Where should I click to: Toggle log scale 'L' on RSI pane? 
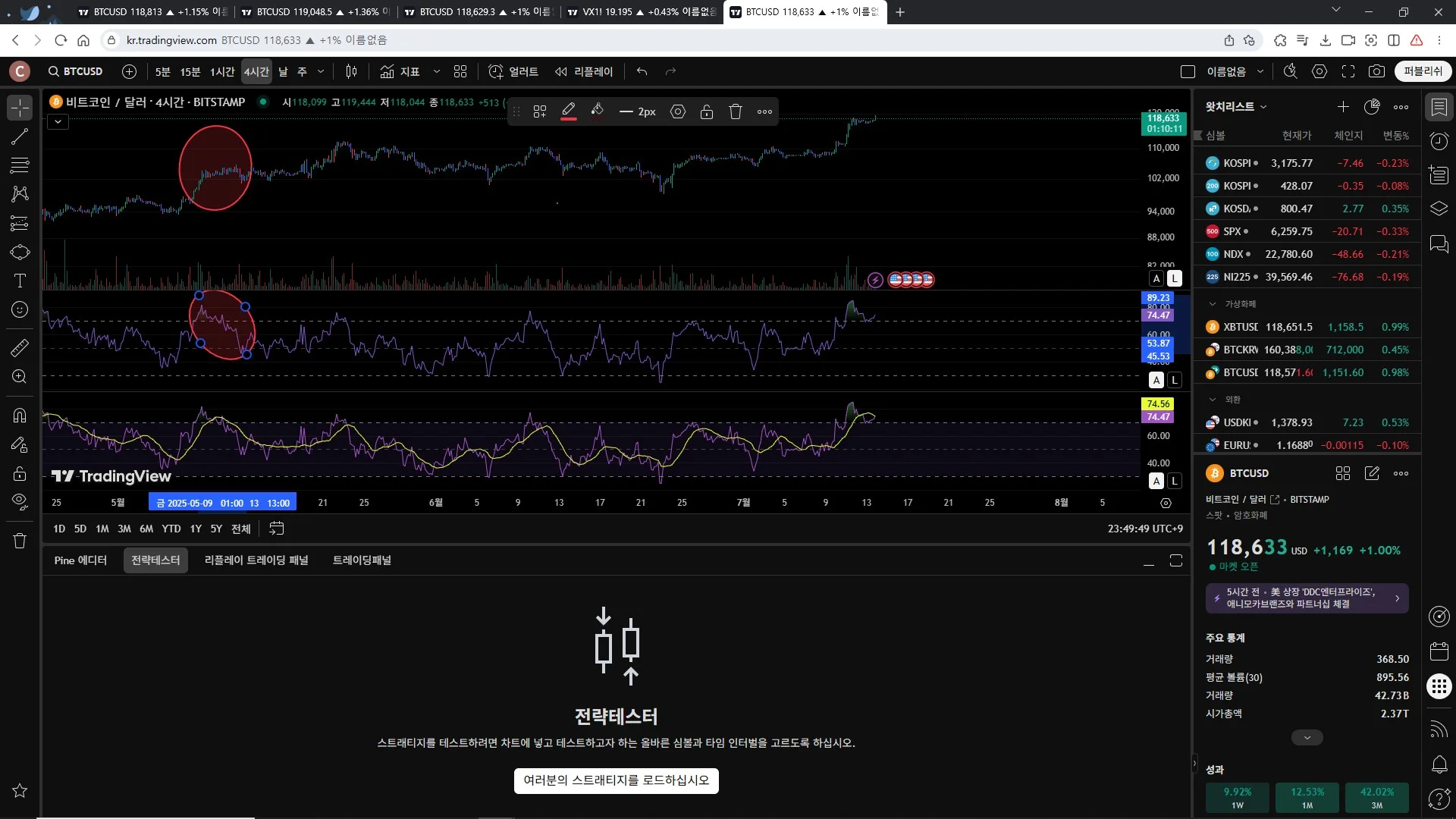click(1174, 380)
